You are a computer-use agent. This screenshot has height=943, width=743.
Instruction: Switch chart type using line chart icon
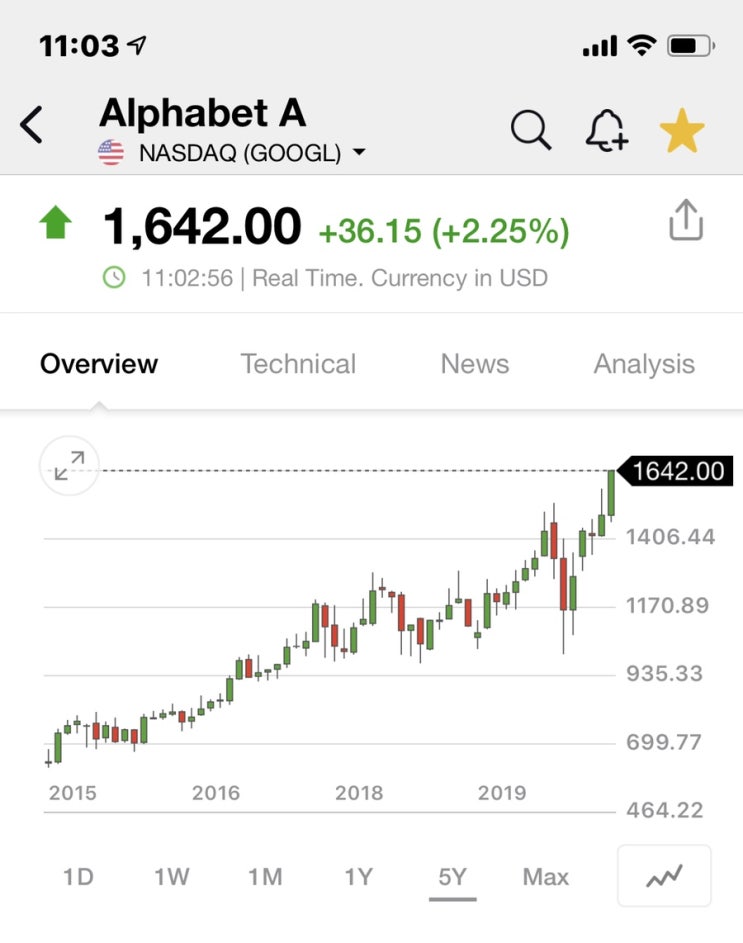coord(664,876)
